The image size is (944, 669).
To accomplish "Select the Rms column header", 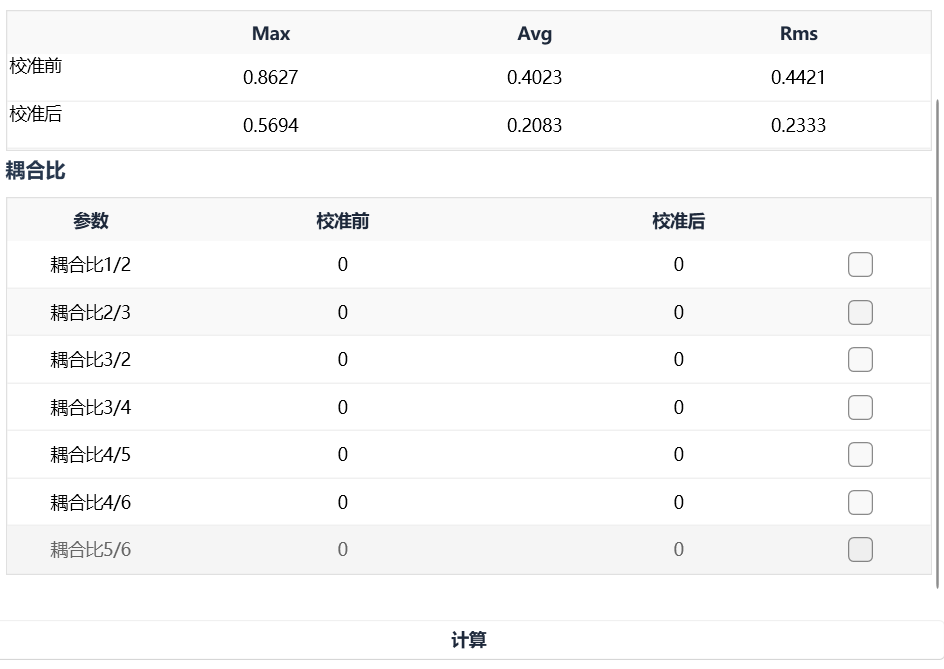I will tap(799, 34).
